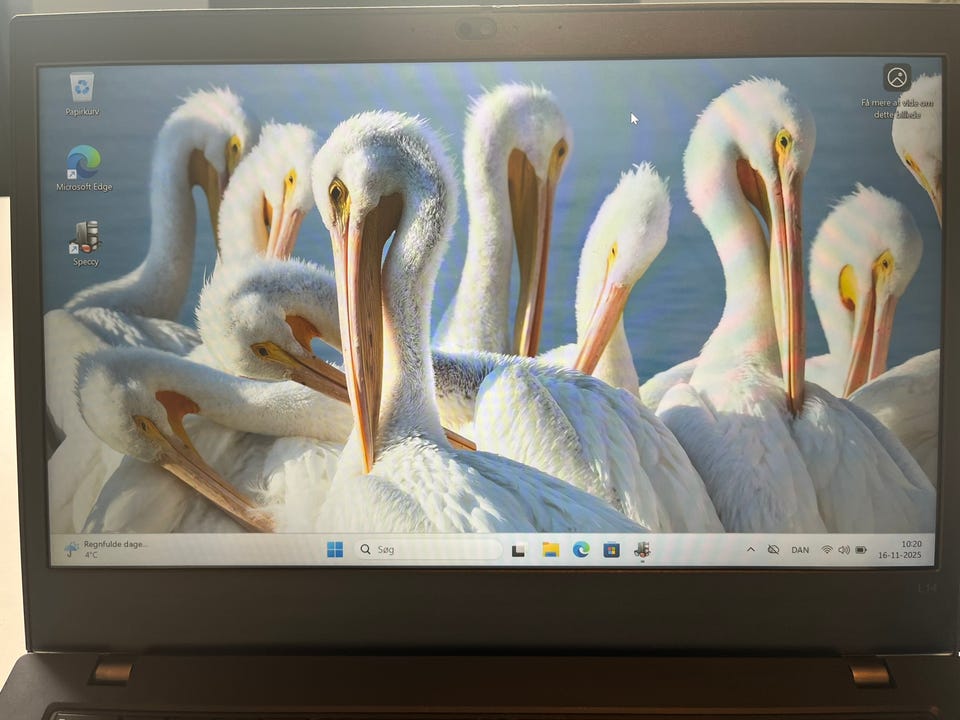
Task: Open the Windows Start menu
Action: click(x=335, y=550)
